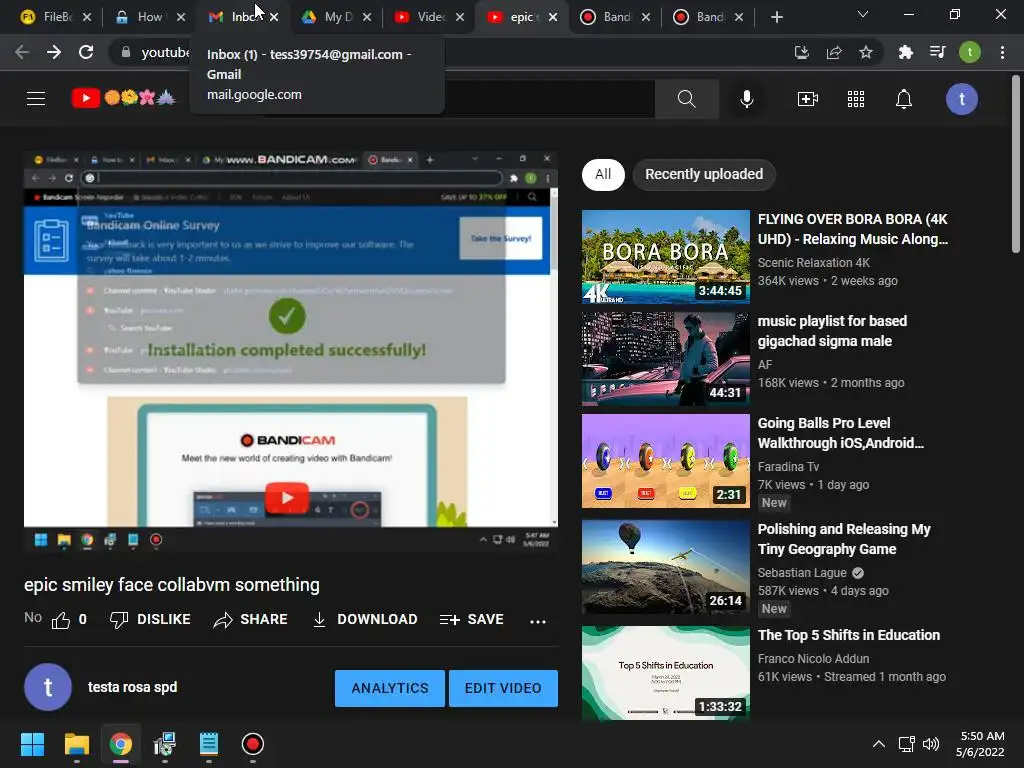The width and height of the screenshot is (1024, 768).
Task: Open Tiny Geography Game video thumbnail
Action: pos(665,567)
